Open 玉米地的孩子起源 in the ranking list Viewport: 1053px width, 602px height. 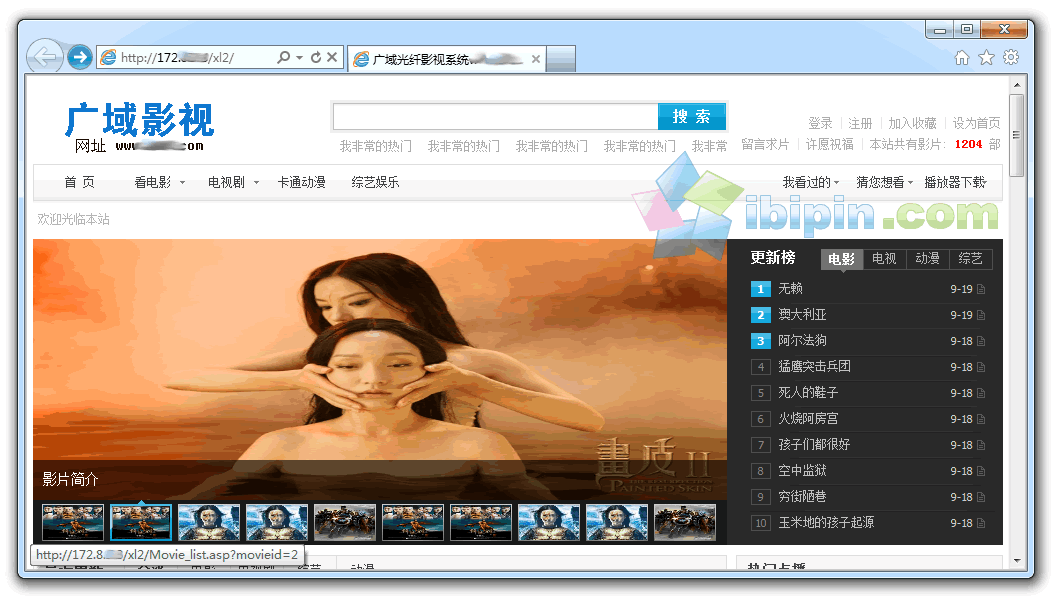point(827,523)
